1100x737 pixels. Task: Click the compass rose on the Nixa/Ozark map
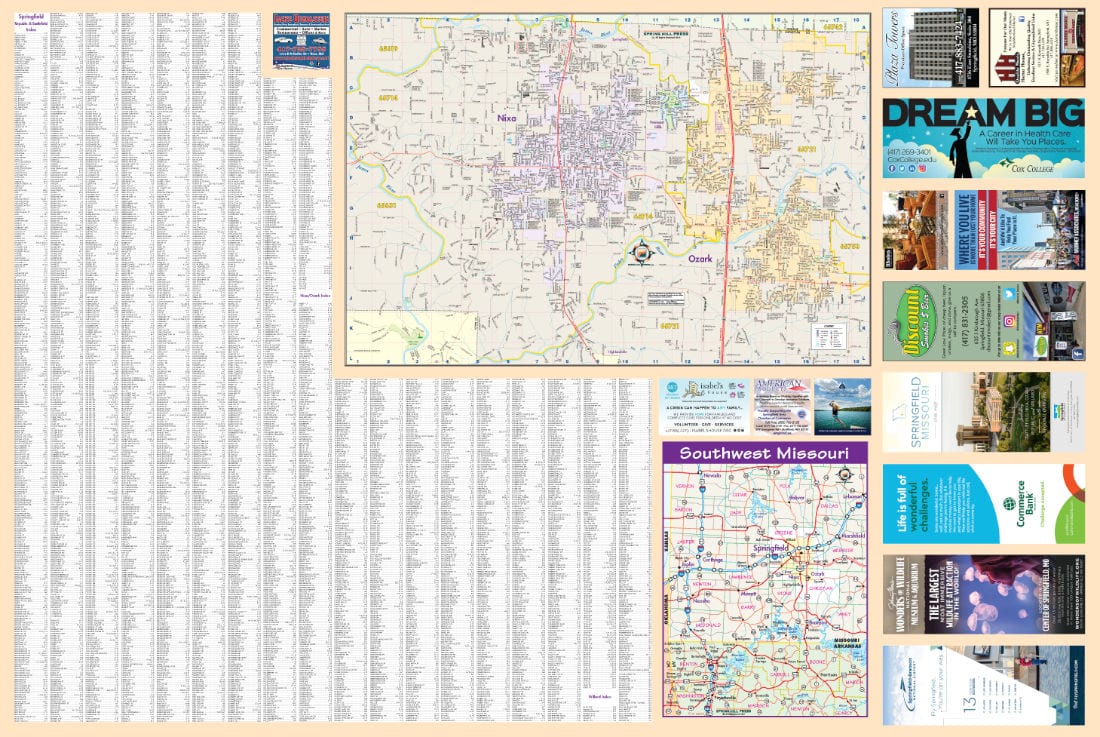coord(642,252)
